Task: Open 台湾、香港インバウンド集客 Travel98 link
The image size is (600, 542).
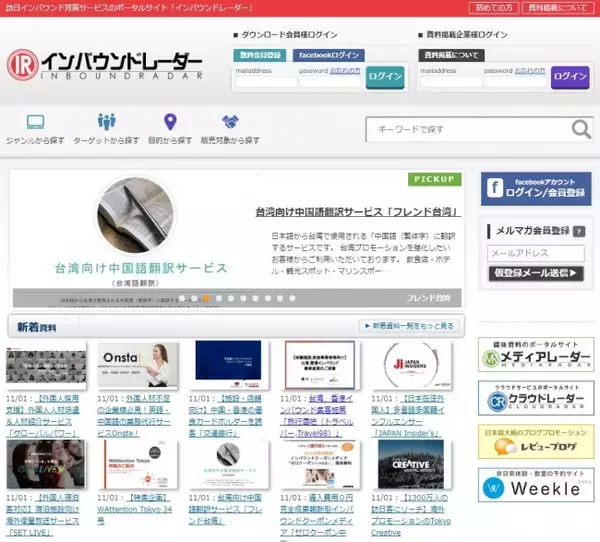Action: pos(317,416)
